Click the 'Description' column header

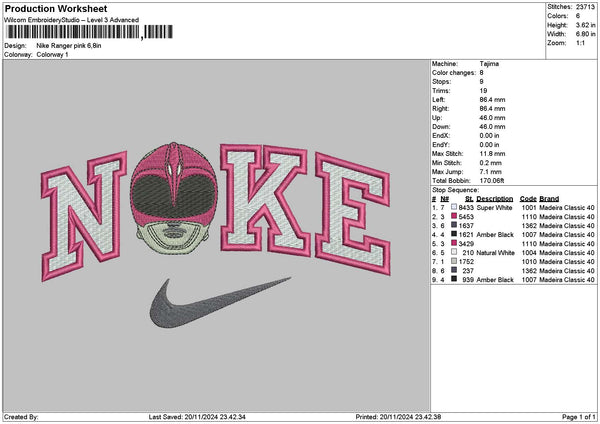tap(494, 199)
